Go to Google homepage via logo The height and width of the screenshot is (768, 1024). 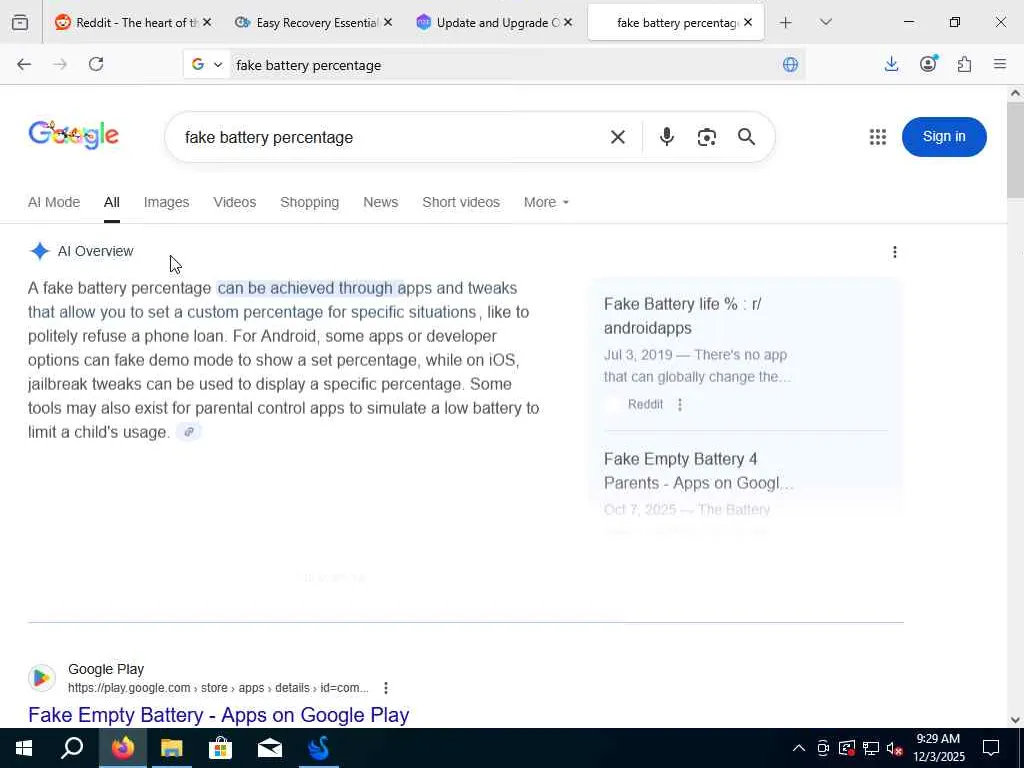click(x=73, y=135)
